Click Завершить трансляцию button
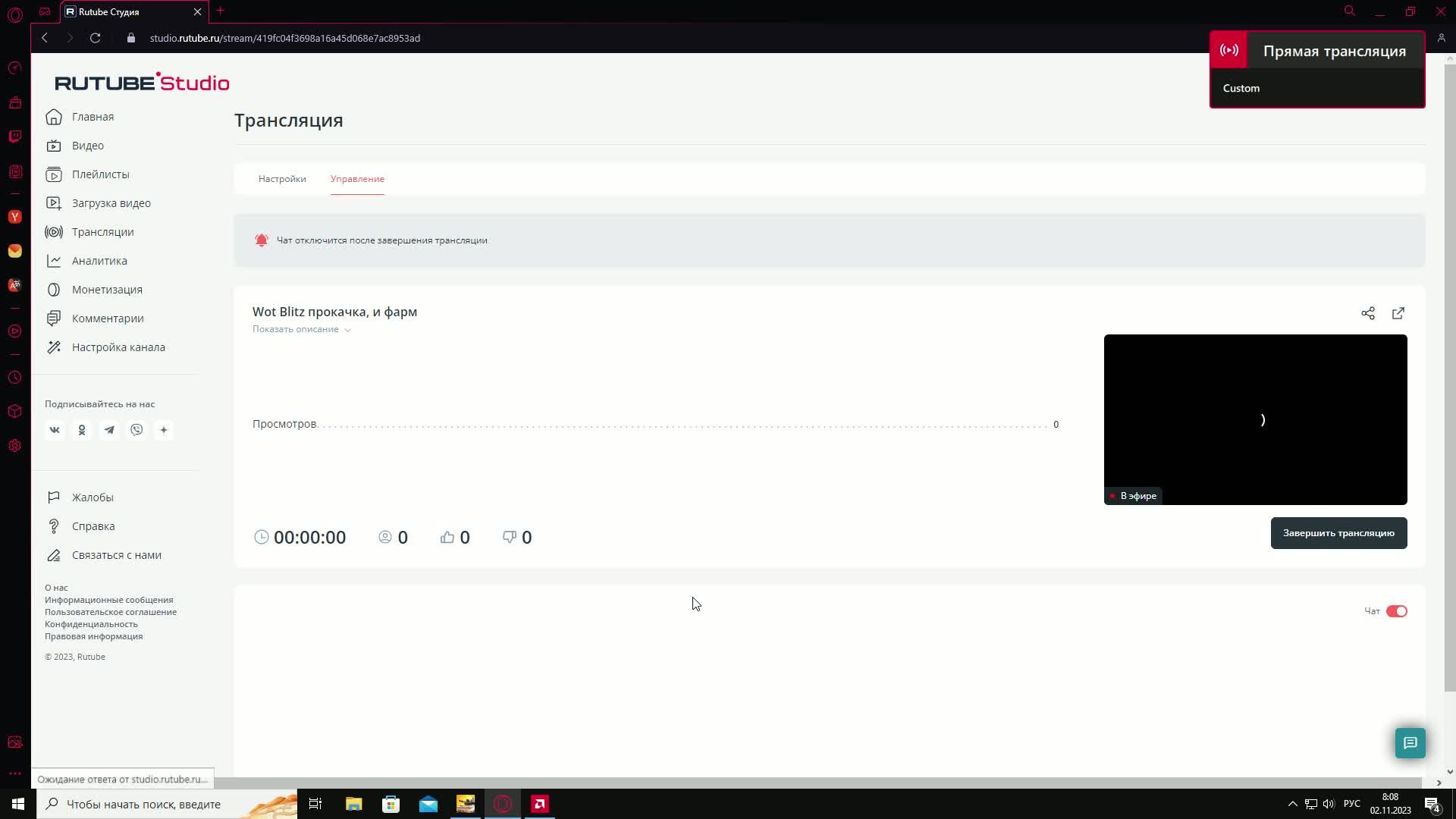The height and width of the screenshot is (819, 1456). (1338, 533)
